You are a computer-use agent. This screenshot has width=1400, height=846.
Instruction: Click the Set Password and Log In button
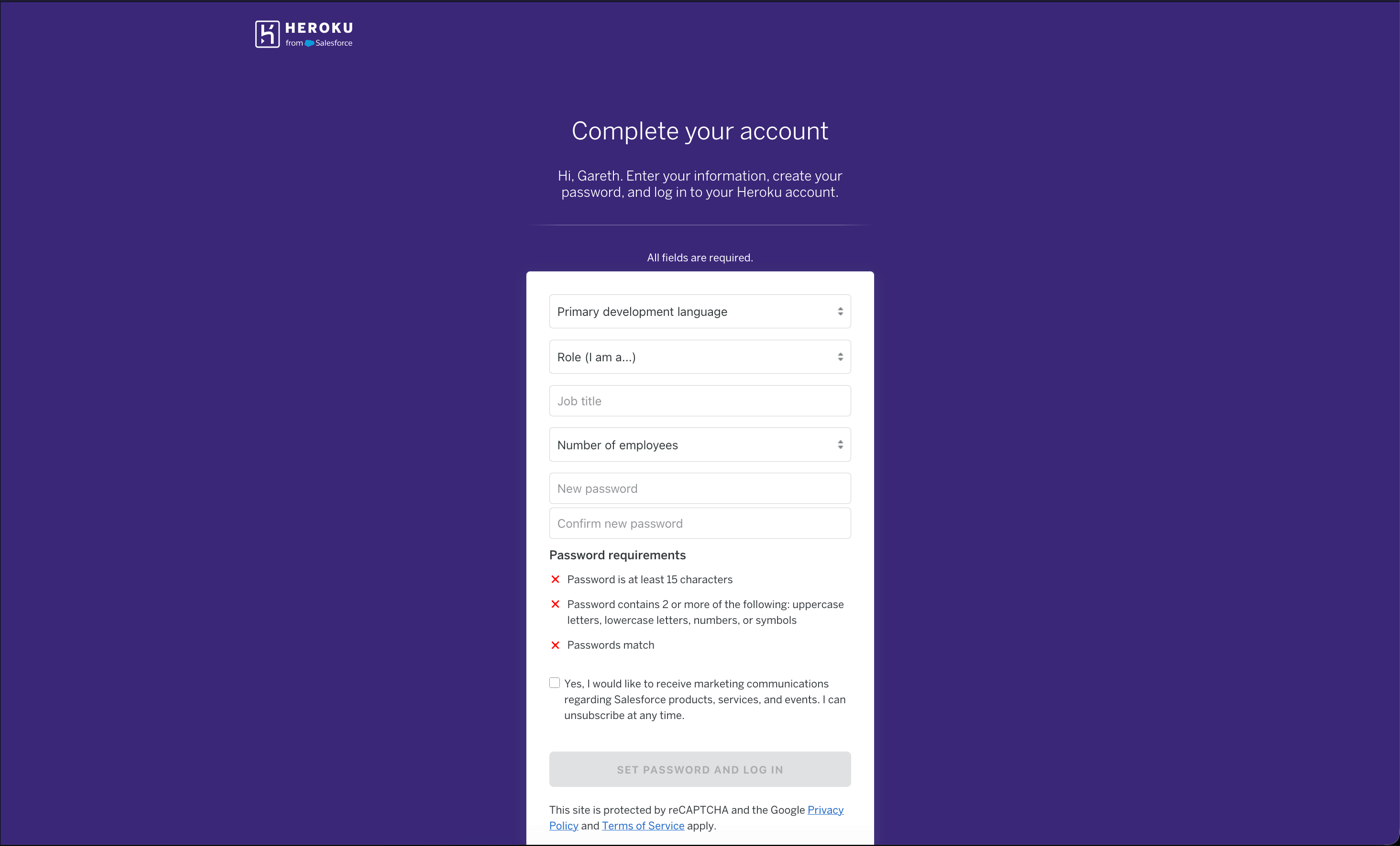click(x=700, y=769)
